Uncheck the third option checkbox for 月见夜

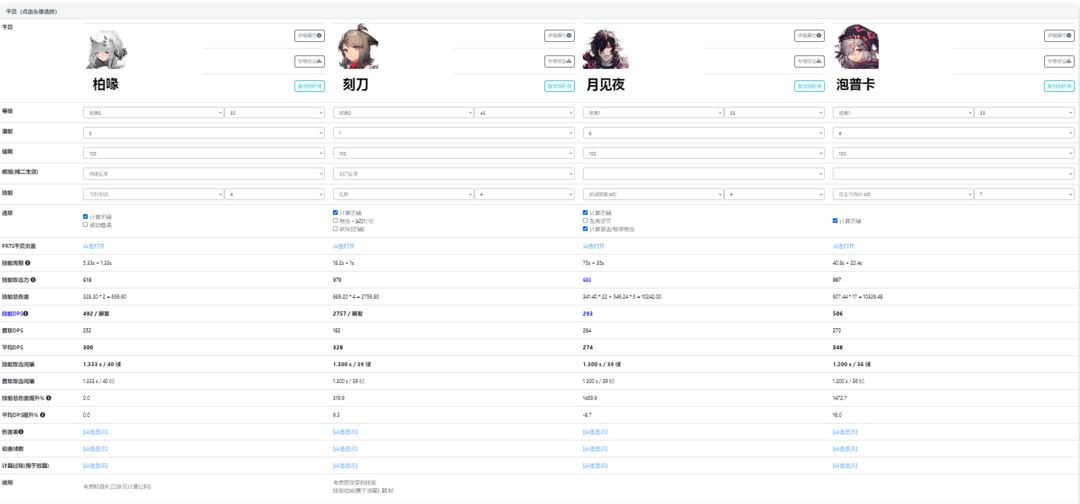click(x=585, y=228)
